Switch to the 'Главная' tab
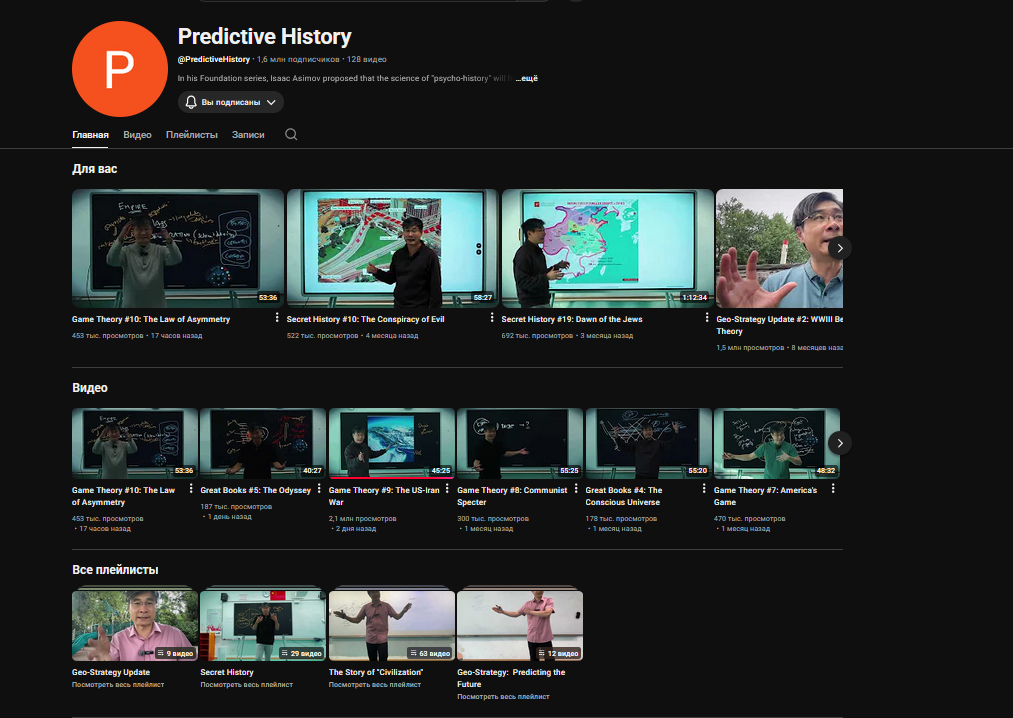1013x718 pixels. coord(90,134)
